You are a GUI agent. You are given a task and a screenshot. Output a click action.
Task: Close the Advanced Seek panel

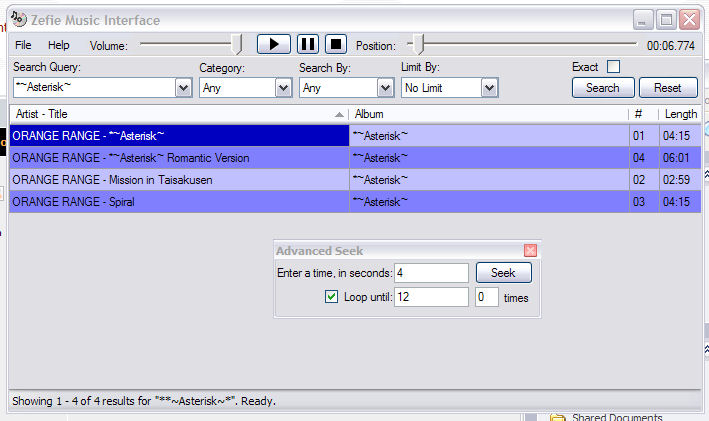(x=530, y=251)
